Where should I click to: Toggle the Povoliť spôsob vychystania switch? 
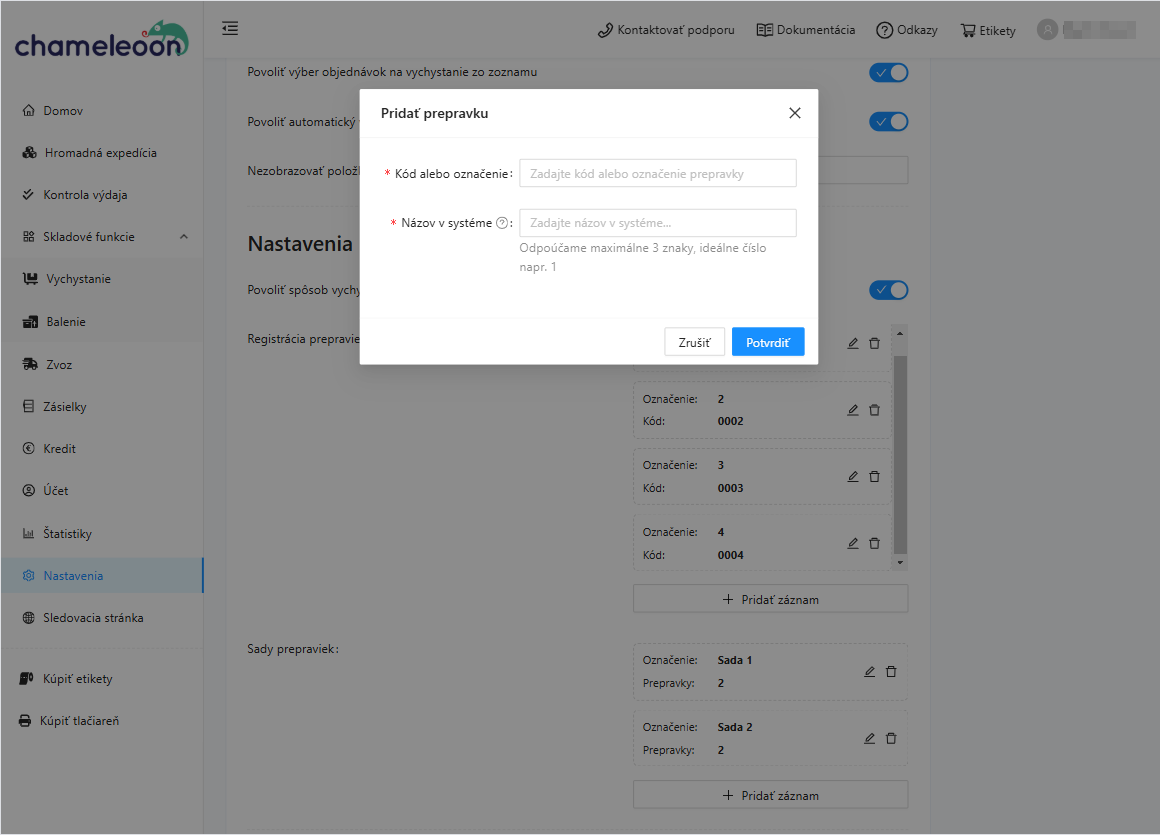[x=888, y=290]
